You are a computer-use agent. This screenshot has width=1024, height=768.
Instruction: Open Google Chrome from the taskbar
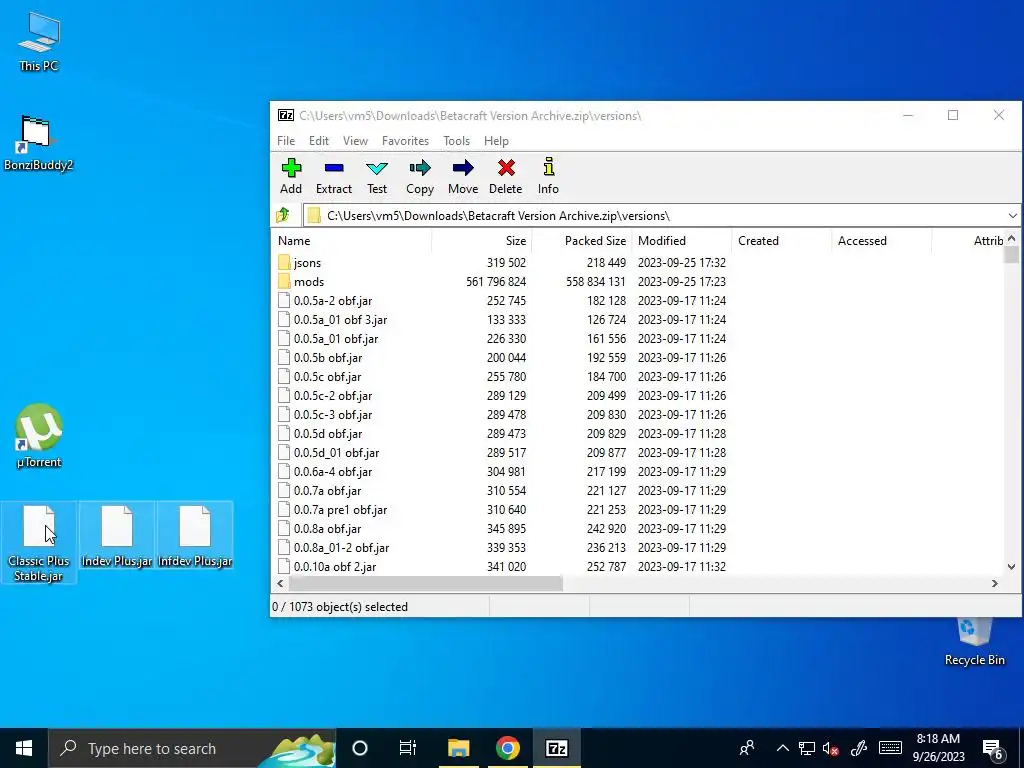click(x=507, y=748)
